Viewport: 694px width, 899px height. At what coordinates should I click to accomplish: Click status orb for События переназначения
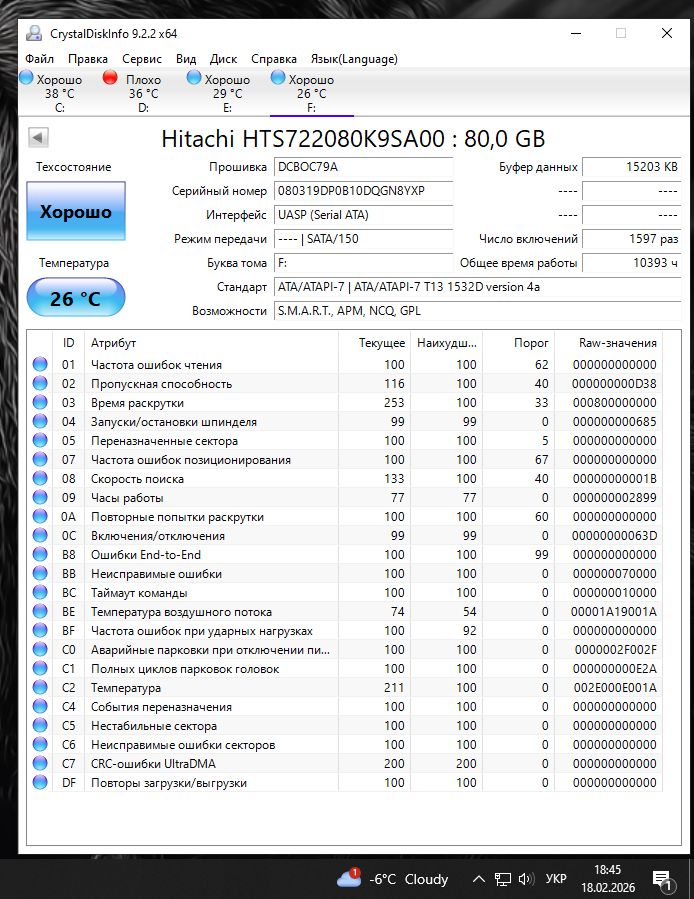(x=40, y=706)
